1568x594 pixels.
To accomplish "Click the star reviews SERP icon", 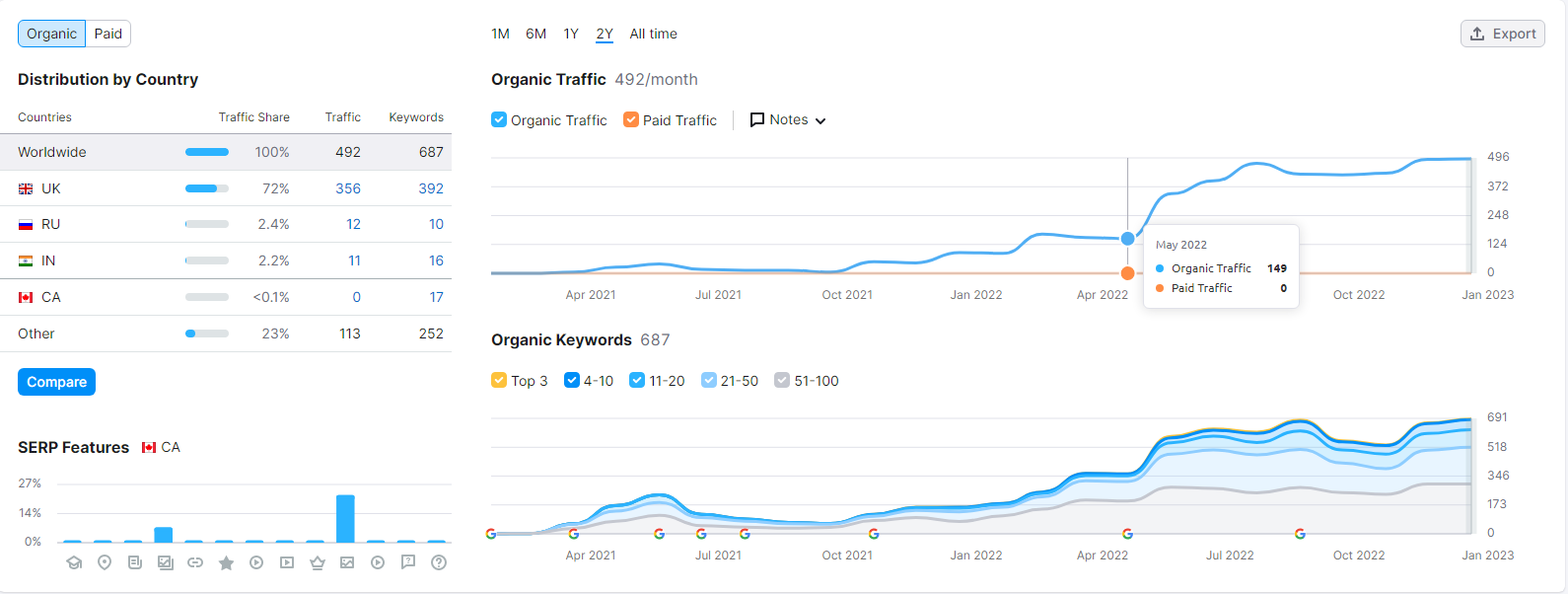I will pos(226,562).
